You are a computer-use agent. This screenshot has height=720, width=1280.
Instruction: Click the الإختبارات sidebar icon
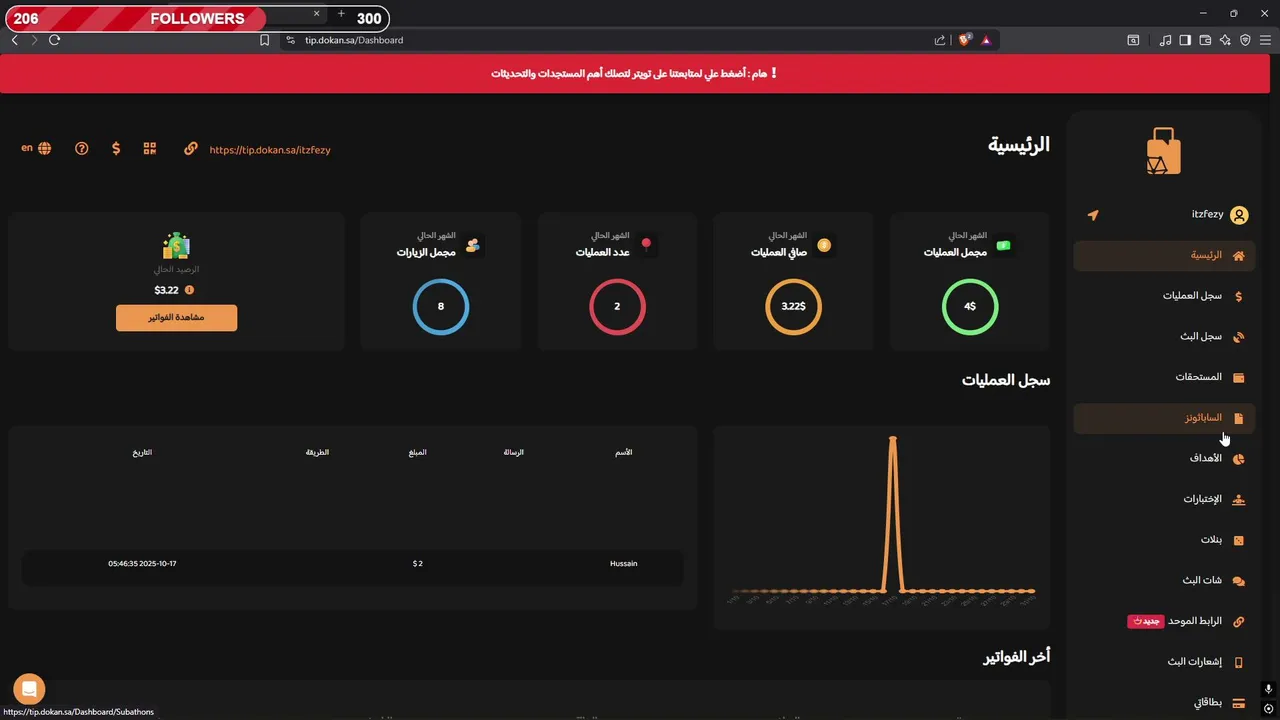[x=1239, y=499]
